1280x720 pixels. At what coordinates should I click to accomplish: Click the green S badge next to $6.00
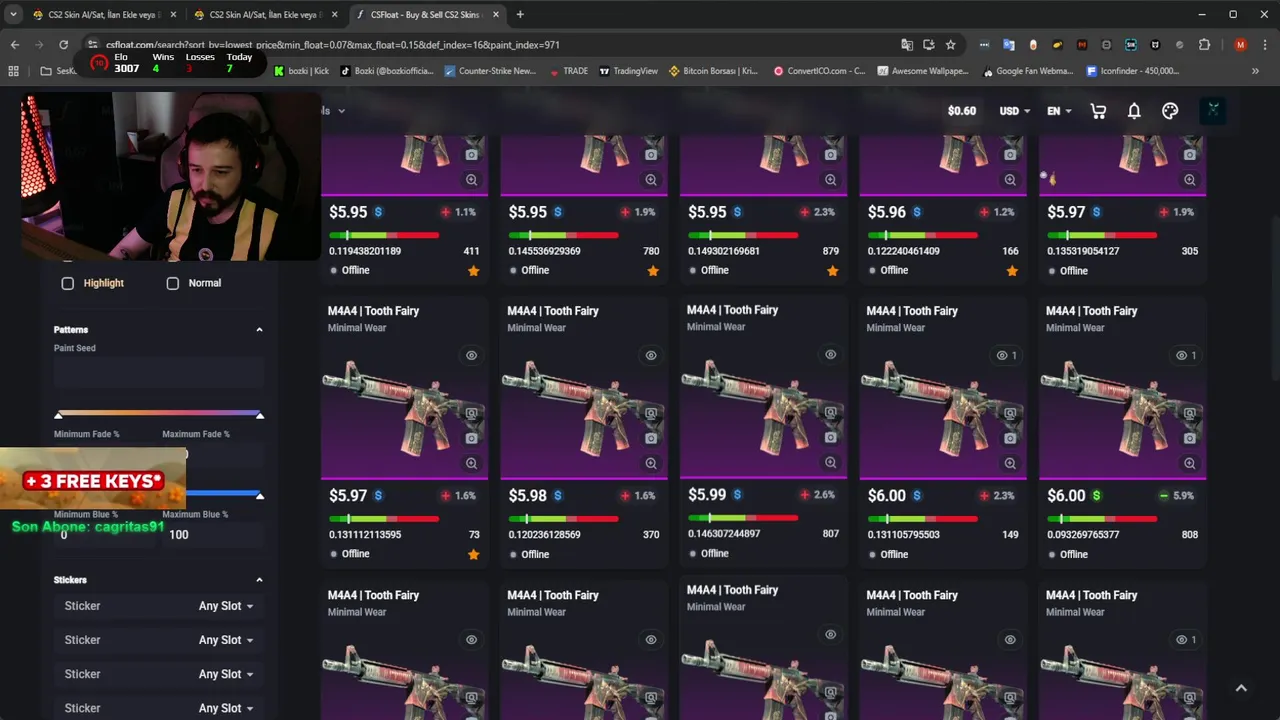click(1096, 496)
